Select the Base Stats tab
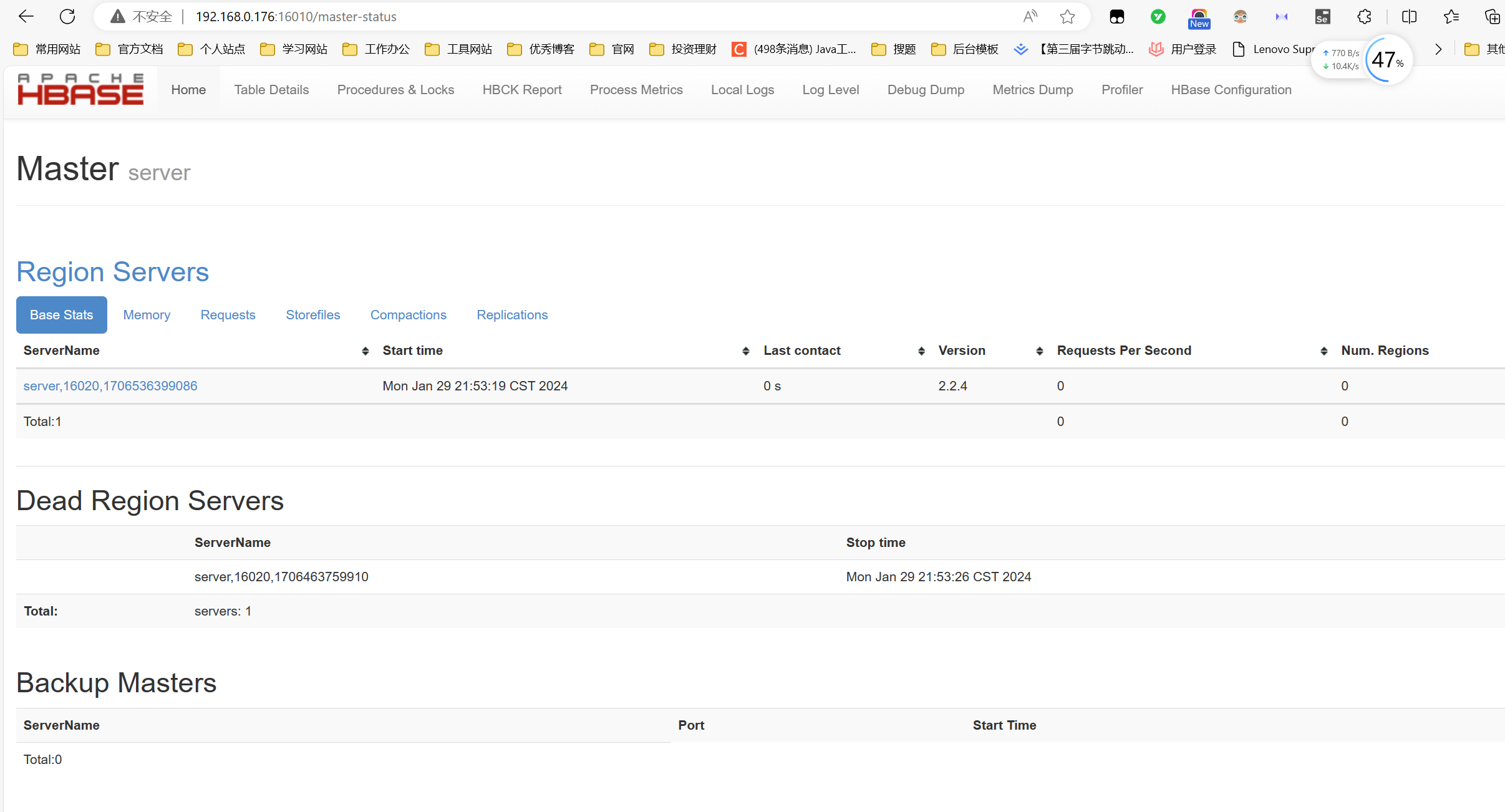The width and height of the screenshot is (1505, 812). (x=62, y=315)
